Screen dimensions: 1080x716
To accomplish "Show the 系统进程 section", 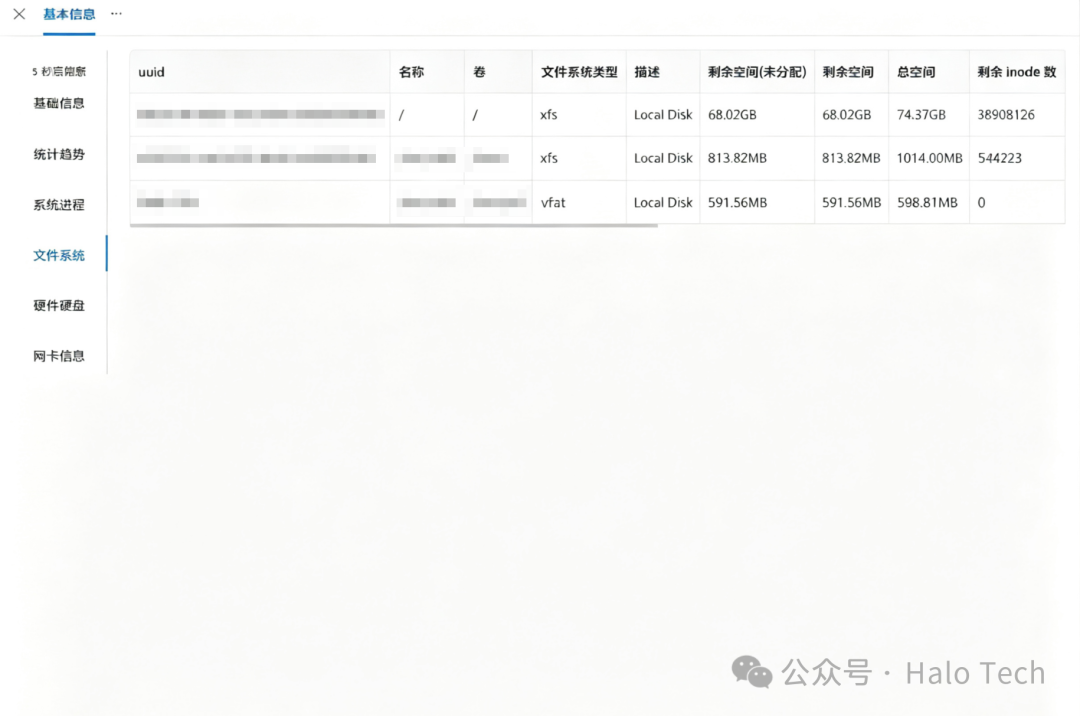I will pos(59,204).
